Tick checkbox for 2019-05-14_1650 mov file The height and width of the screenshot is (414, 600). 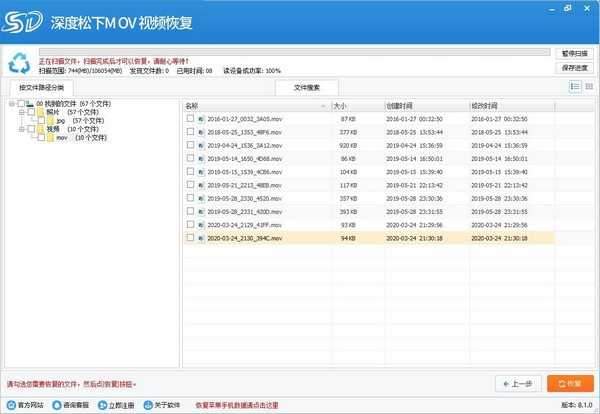coord(190,158)
